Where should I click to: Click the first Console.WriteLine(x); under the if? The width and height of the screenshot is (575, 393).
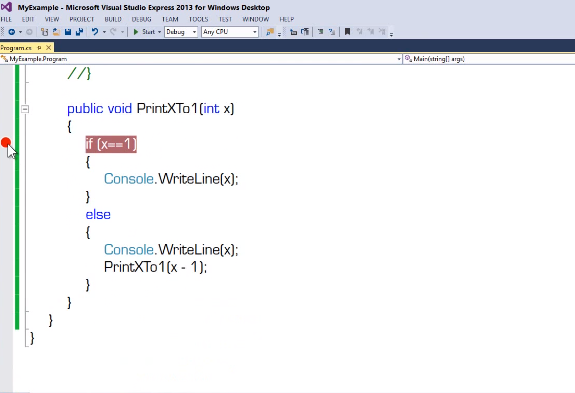[x=171, y=179]
